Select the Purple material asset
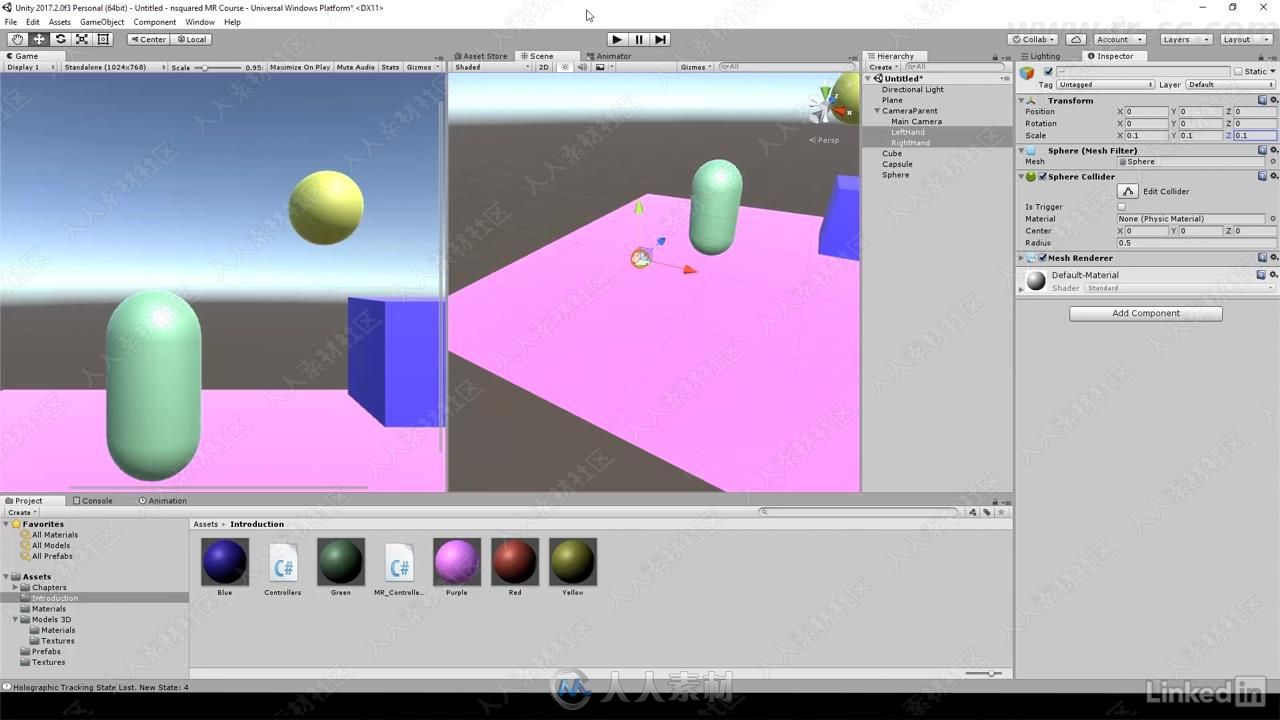This screenshot has width=1280, height=720. point(457,567)
